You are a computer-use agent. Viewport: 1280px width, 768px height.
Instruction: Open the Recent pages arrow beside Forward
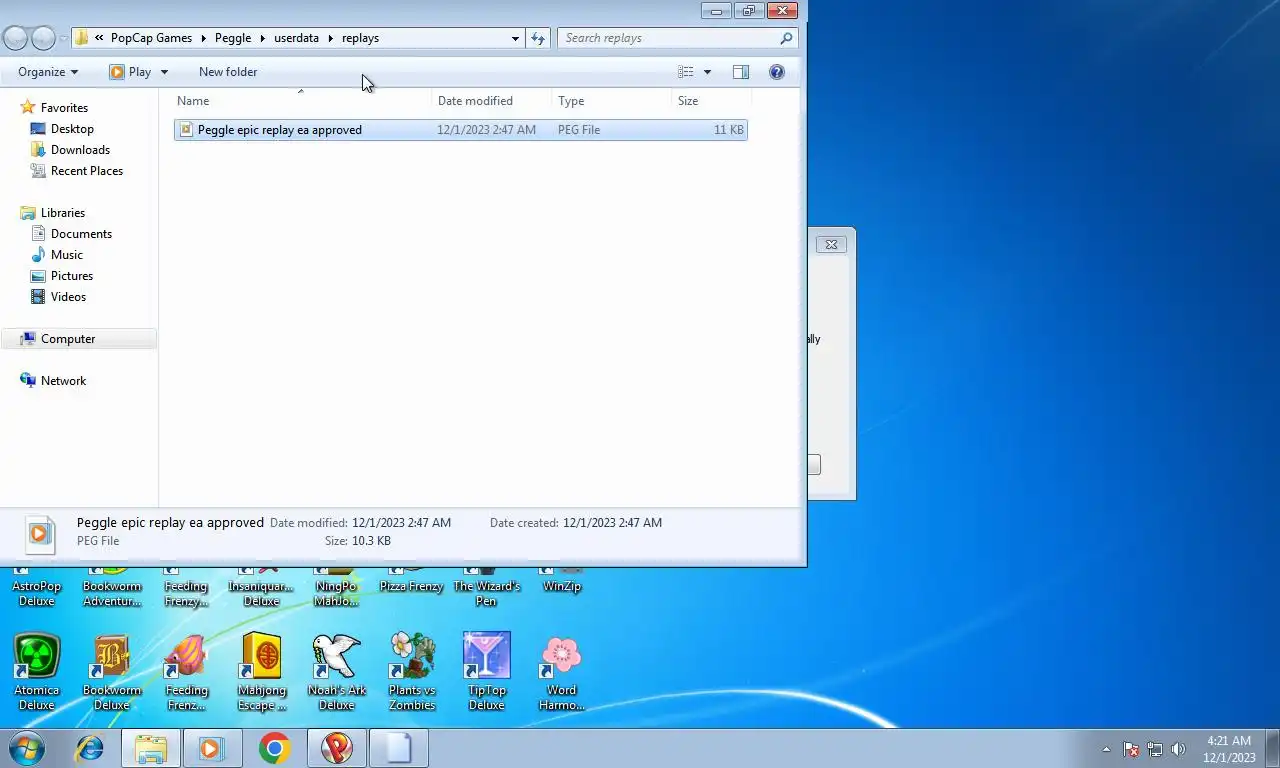[63, 39]
